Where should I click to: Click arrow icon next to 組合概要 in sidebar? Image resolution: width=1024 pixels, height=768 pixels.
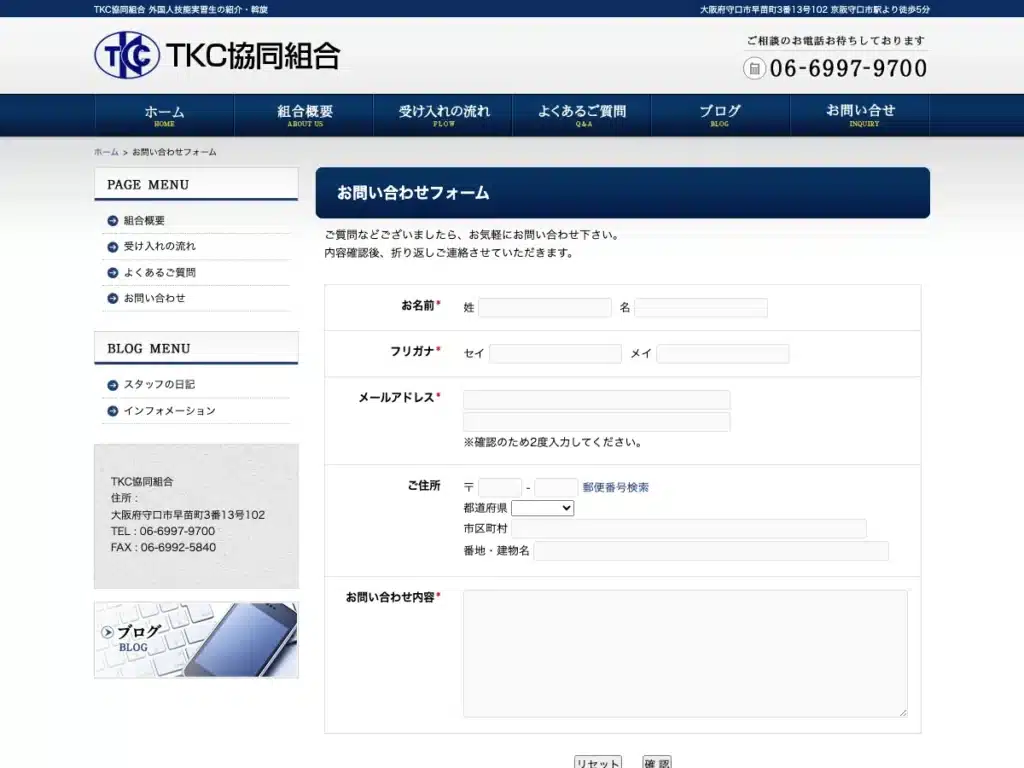(112, 221)
